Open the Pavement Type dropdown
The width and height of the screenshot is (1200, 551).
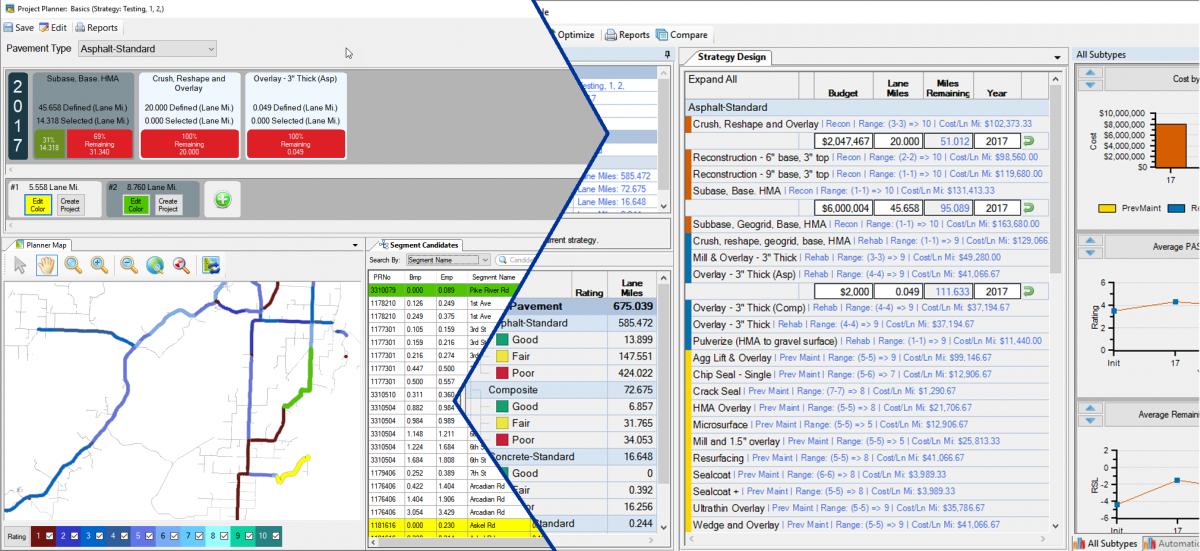click(x=147, y=48)
